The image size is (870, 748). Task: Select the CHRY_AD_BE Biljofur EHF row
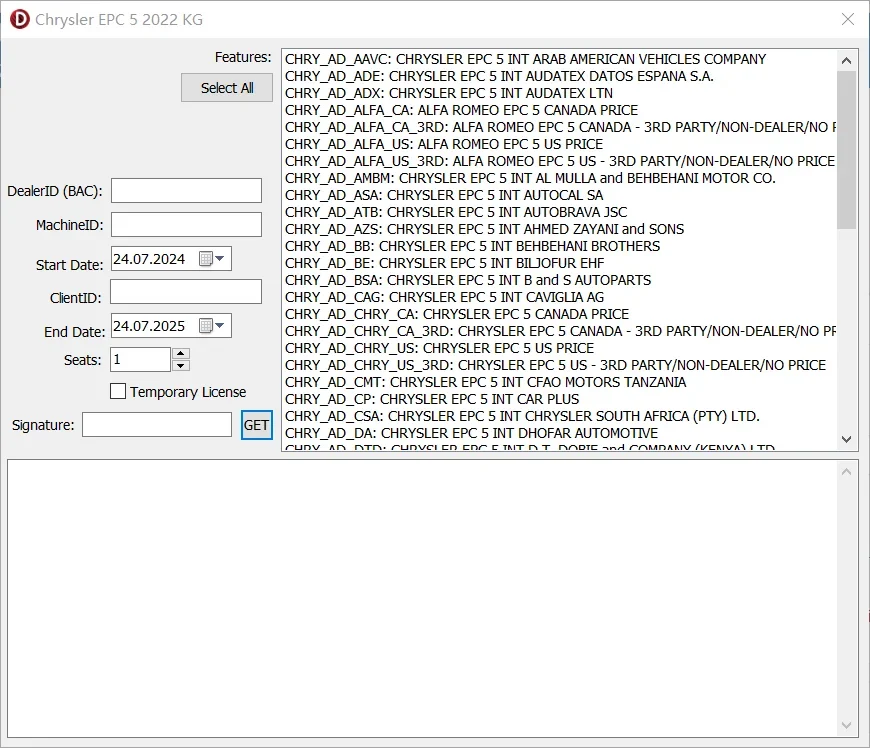pyautogui.click(x=559, y=263)
